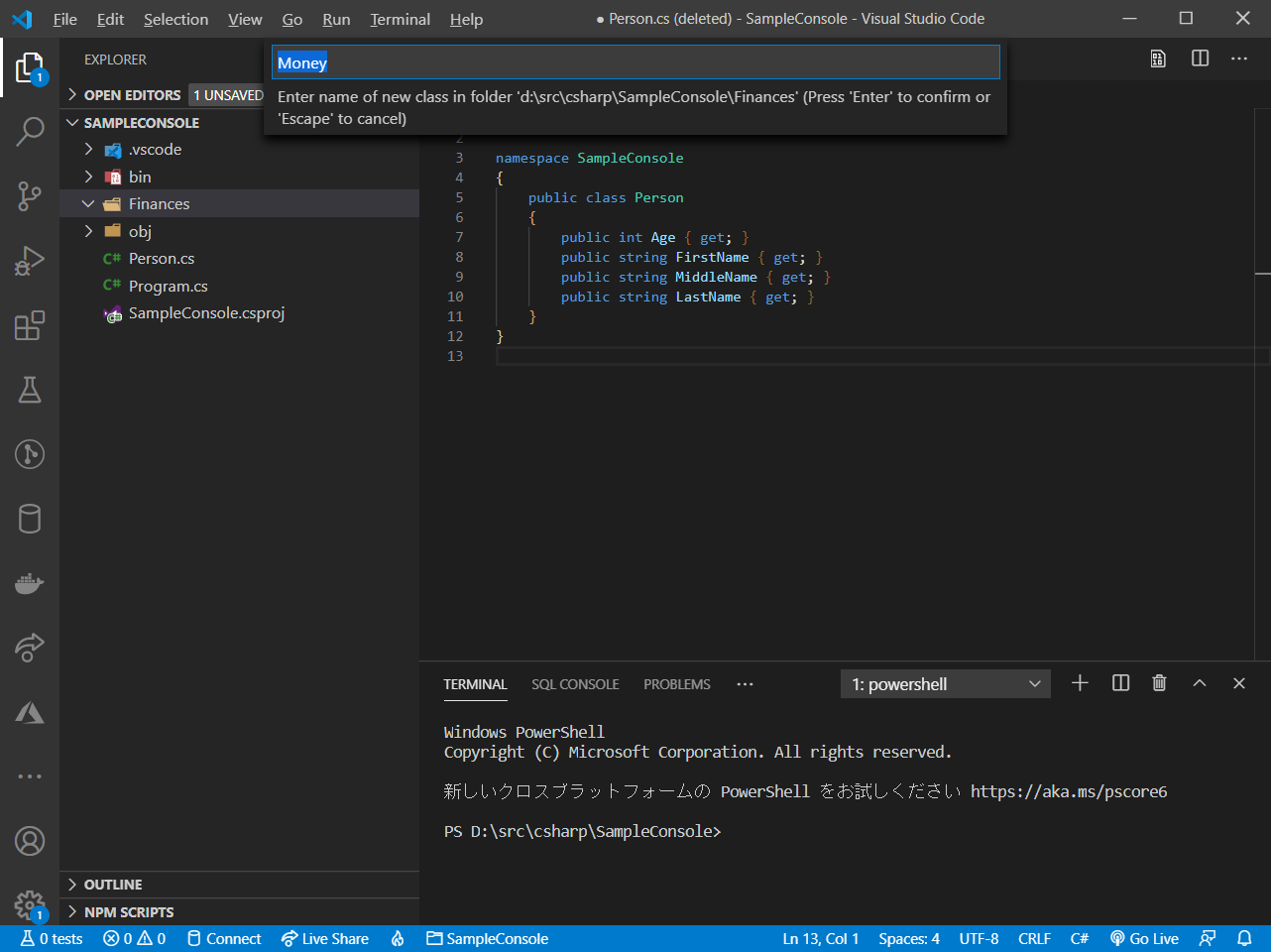Viewport: 1271px width, 952px height.
Task: Open the File menu
Action: click(65, 19)
